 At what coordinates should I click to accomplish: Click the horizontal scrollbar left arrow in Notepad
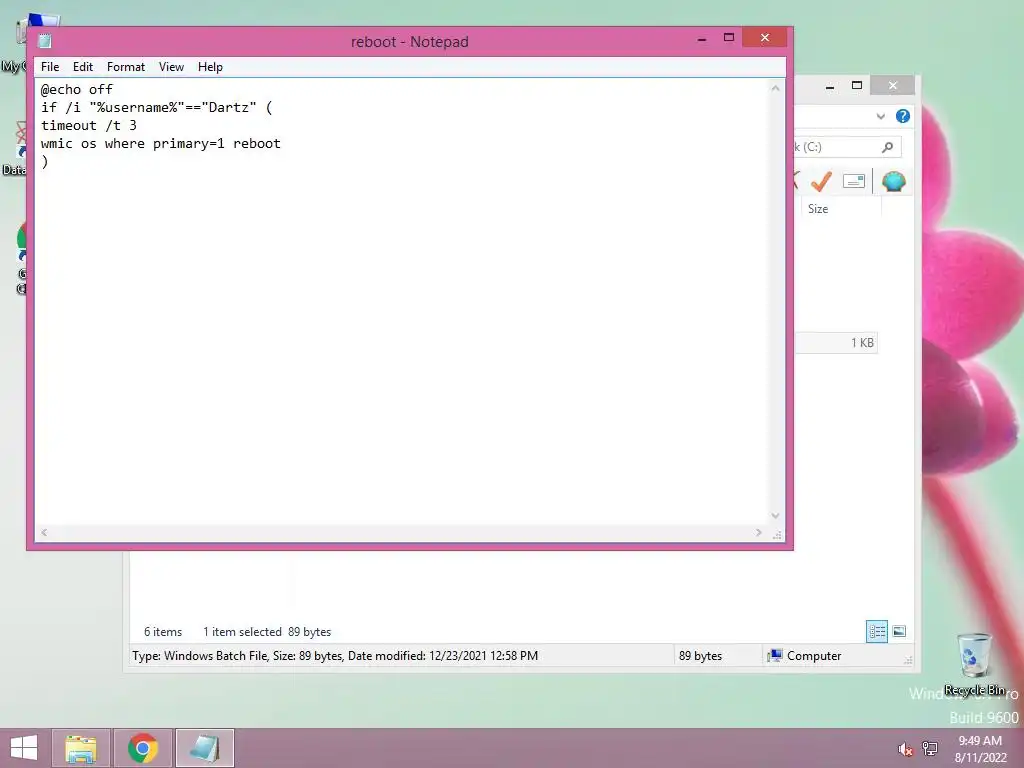(x=44, y=533)
